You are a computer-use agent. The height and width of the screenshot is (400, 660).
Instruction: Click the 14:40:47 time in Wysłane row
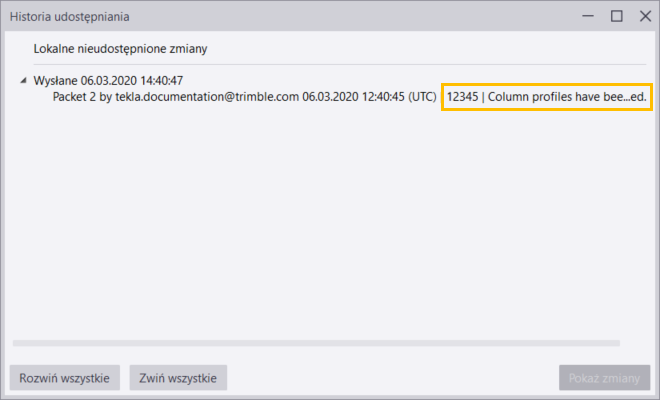160,81
